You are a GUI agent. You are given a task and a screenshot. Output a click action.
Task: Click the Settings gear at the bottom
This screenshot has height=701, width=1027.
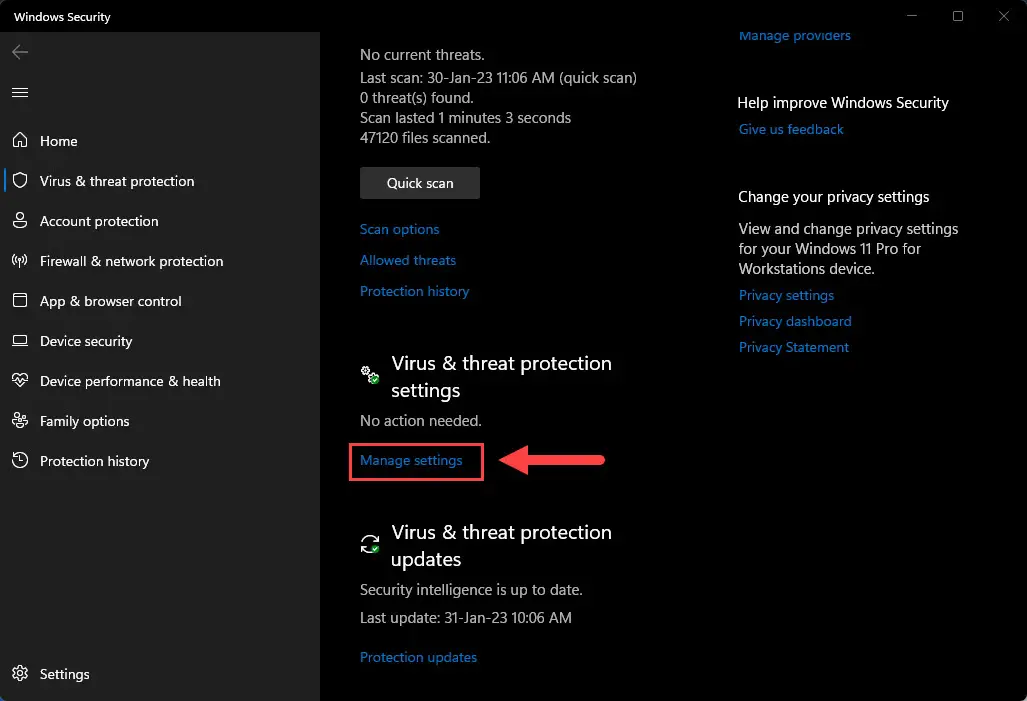pos(20,674)
